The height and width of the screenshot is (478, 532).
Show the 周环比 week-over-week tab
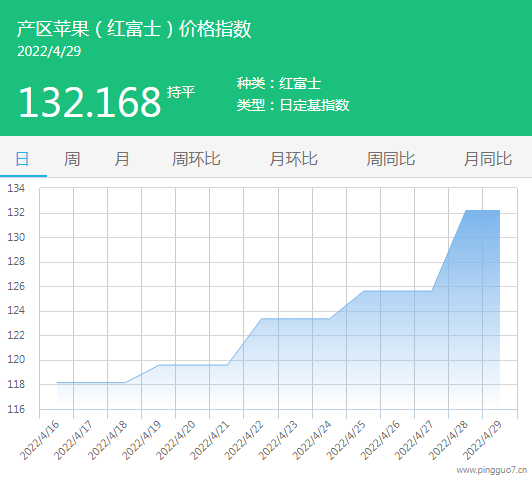click(x=196, y=159)
